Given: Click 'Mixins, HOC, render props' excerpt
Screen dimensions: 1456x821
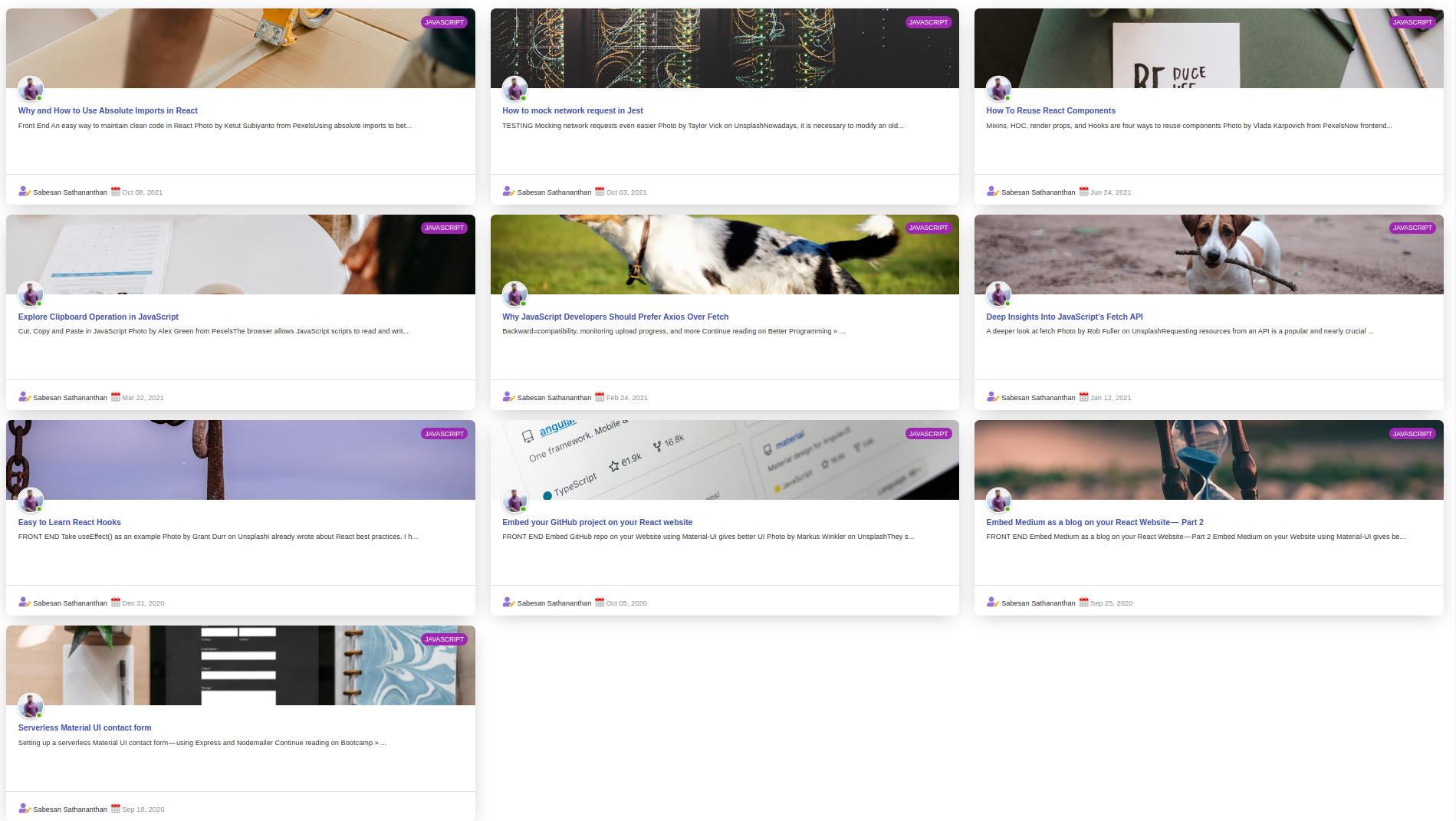Looking at the screenshot, I should tap(1188, 126).
